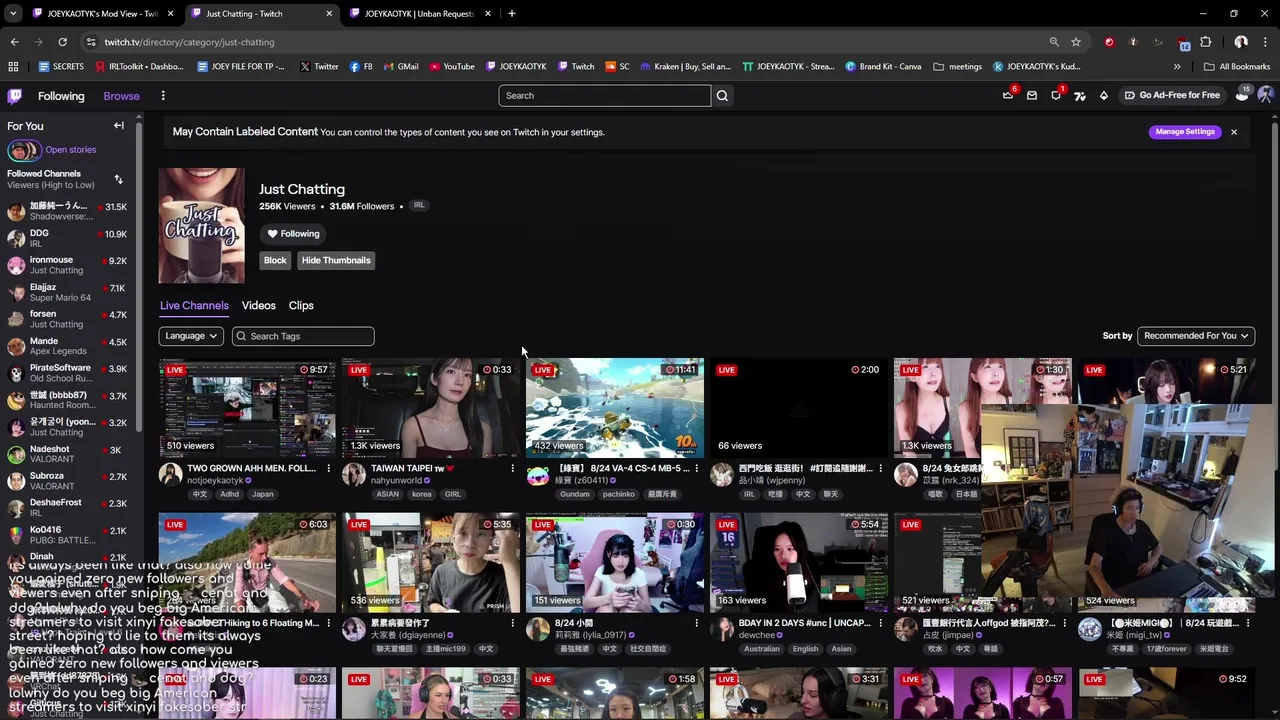Open options for TAIWAN TAIPEI stream
The width and height of the screenshot is (1280, 720).
pos(512,468)
